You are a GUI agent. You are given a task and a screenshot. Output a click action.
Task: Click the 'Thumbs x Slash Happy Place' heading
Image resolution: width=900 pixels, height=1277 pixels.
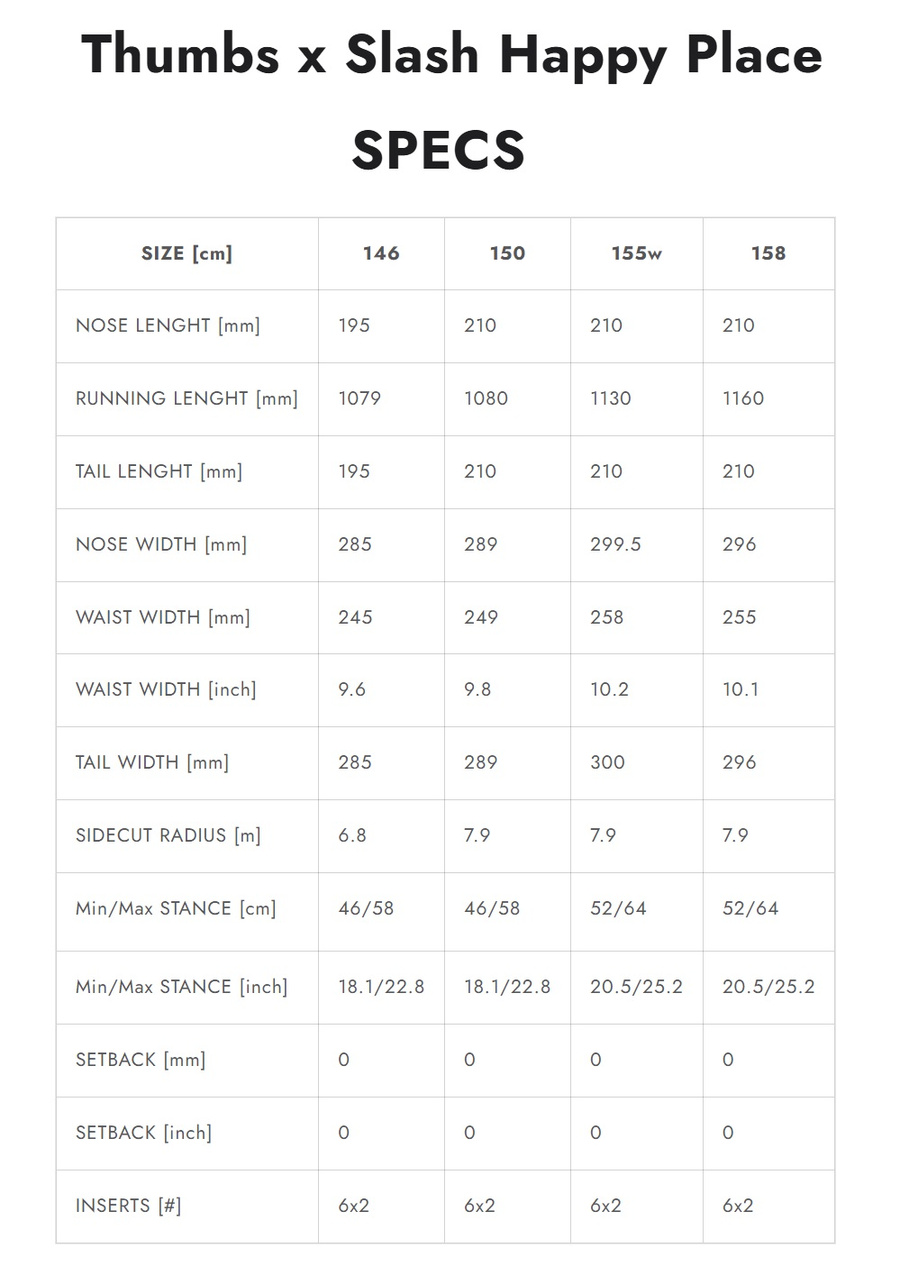point(451,55)
